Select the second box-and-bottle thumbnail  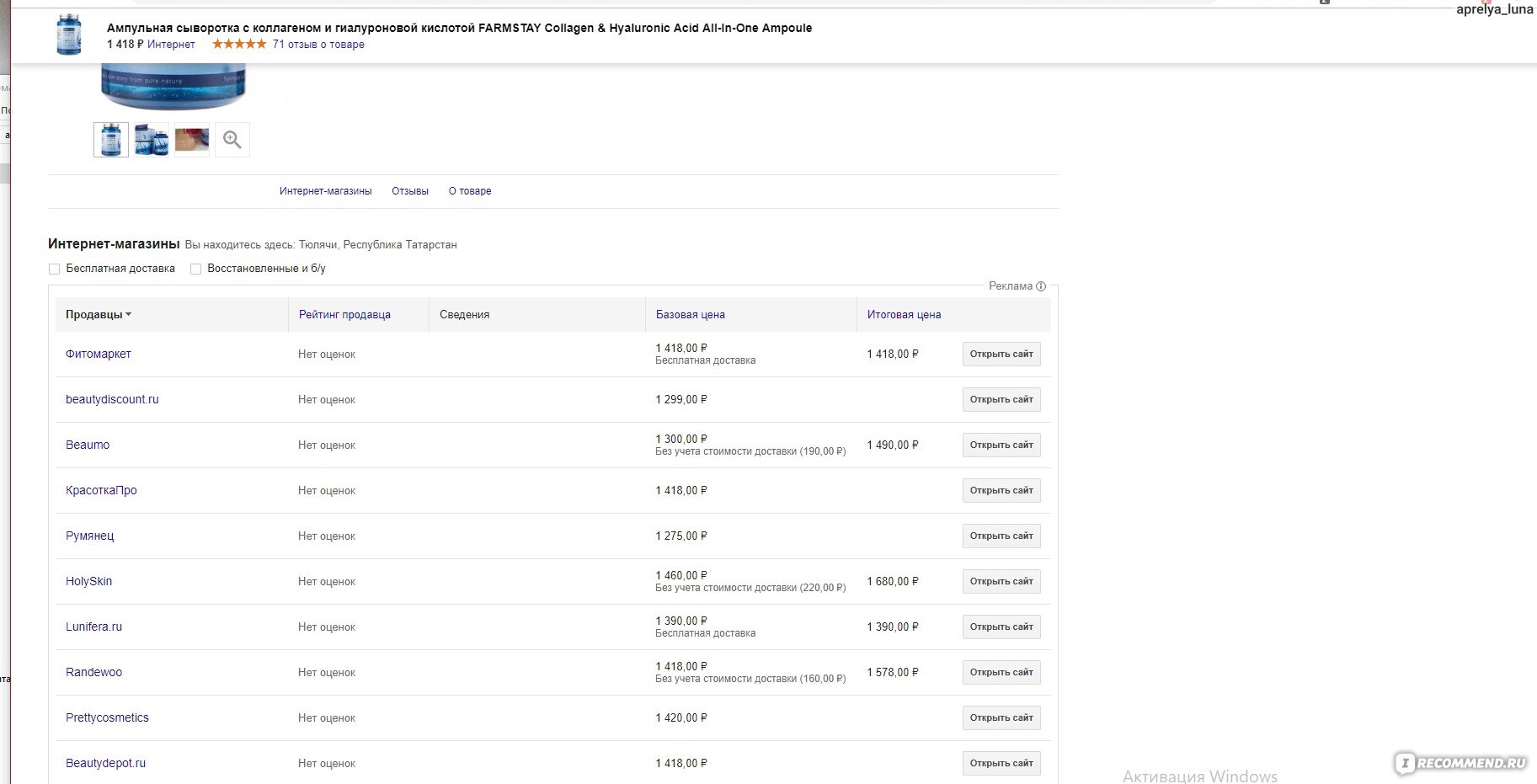(152, 140)
